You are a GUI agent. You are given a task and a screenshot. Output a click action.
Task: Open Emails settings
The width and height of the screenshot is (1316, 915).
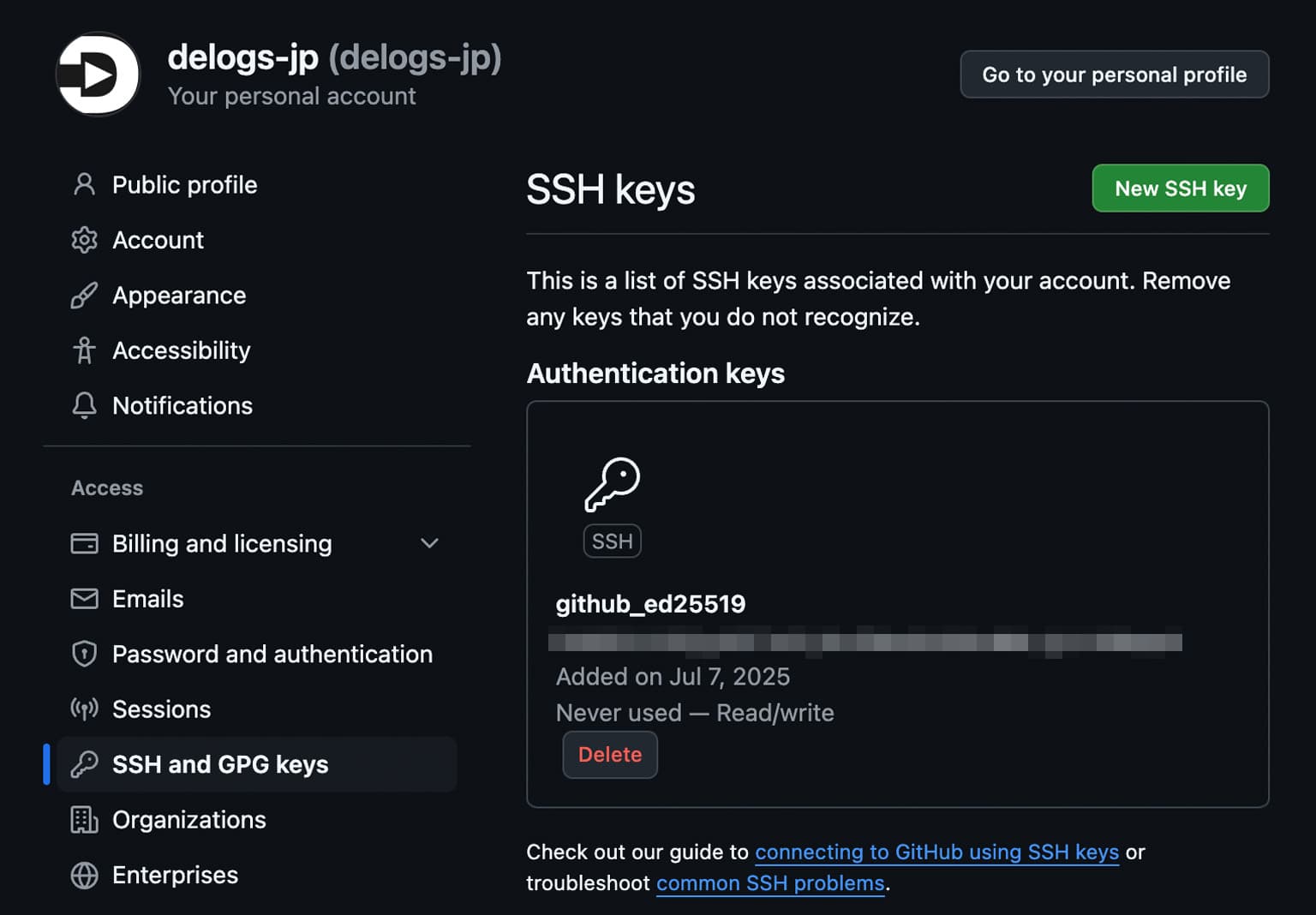point(257,598)
